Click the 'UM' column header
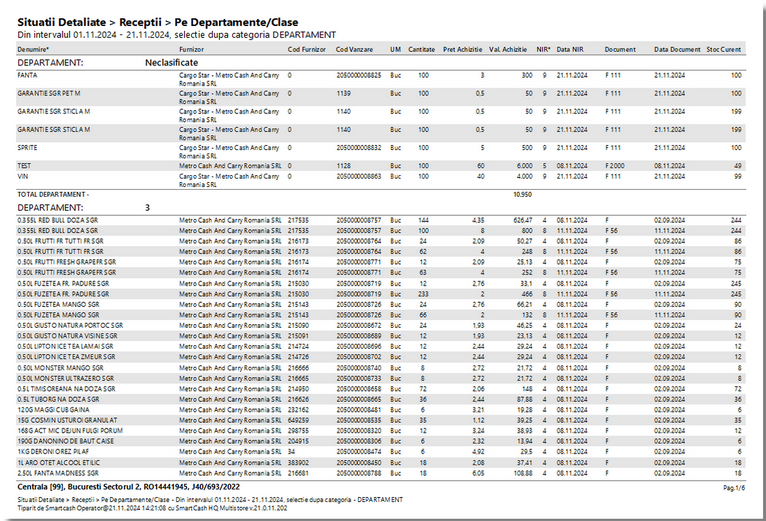 (395, 49)
